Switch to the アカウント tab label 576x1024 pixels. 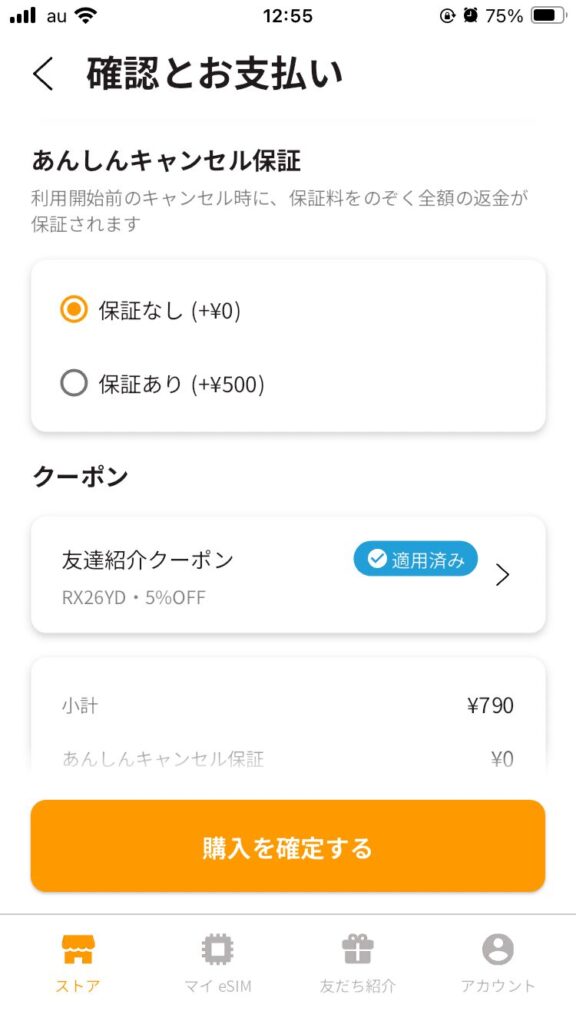coord(498,986)
